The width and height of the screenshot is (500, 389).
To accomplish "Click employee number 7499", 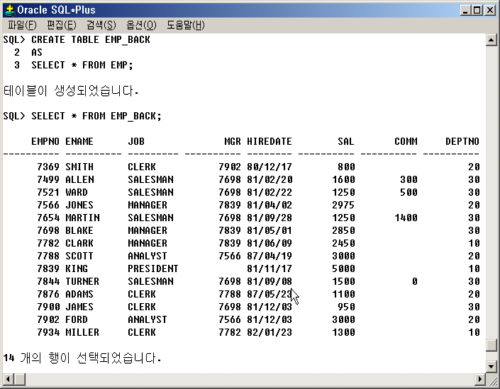I will [x=48, y=179].
